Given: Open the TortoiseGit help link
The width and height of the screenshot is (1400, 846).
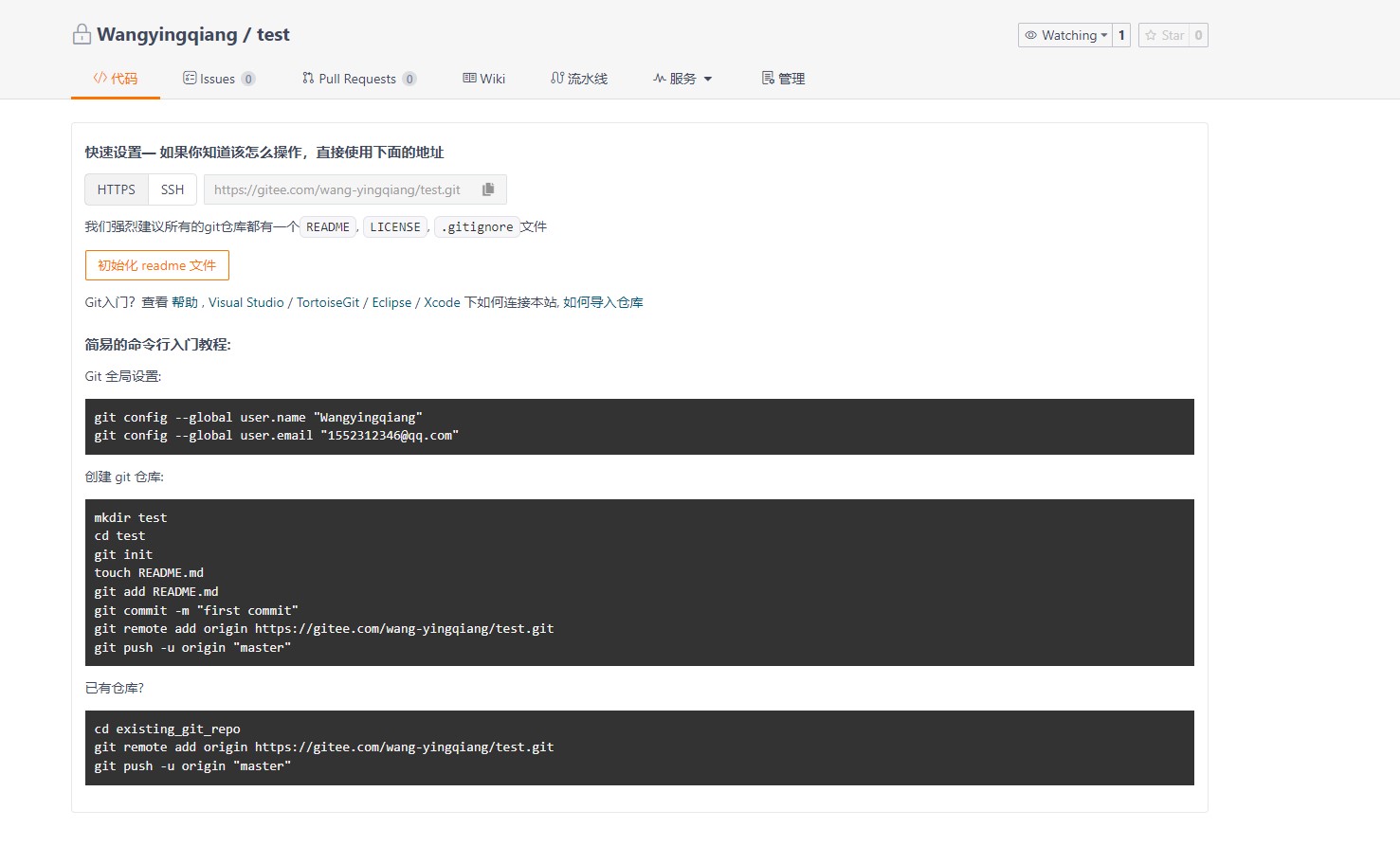Looking at the screenshot, I should [x=328, y=302].
